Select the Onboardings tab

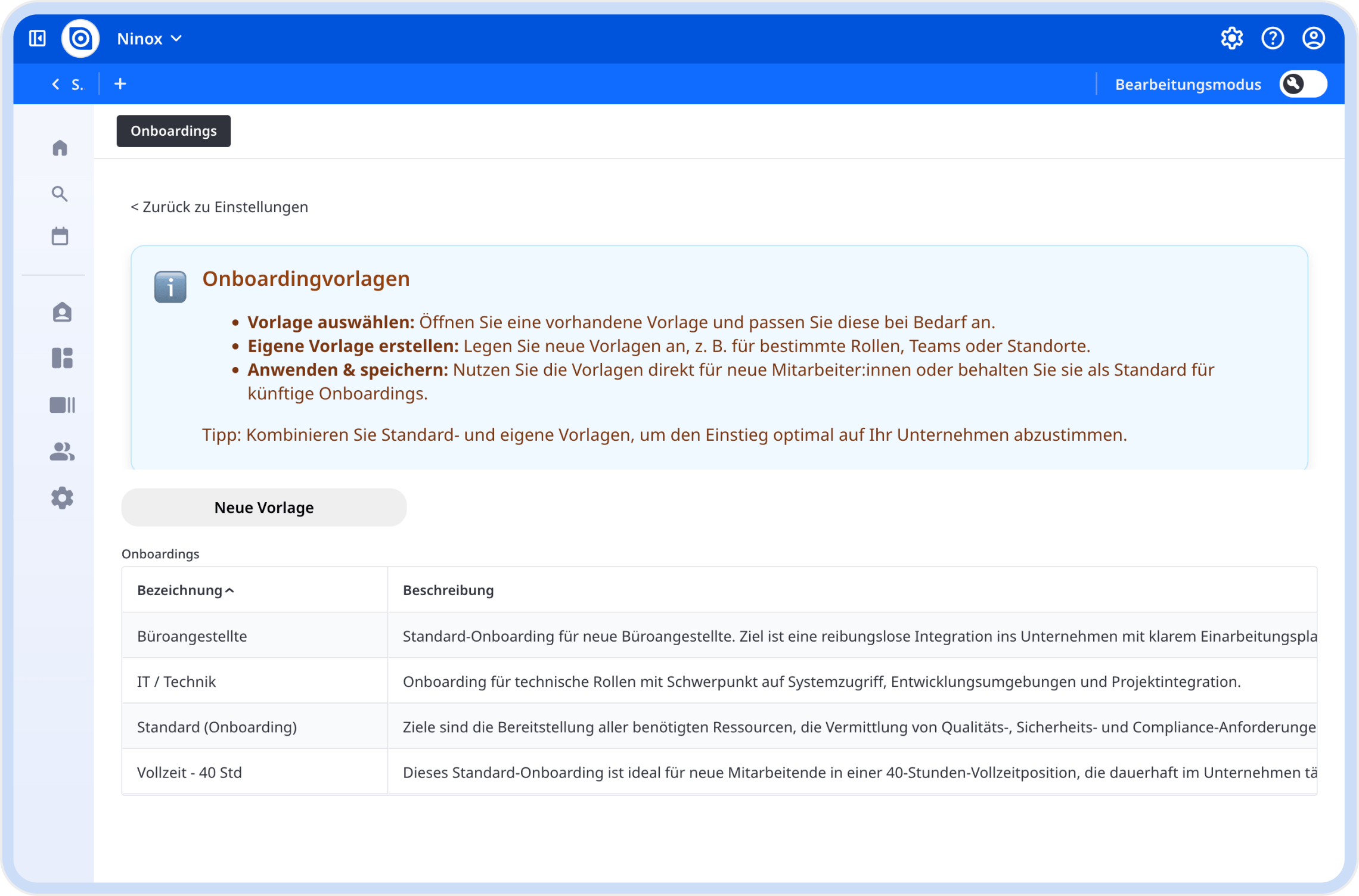tap(173, 131)
